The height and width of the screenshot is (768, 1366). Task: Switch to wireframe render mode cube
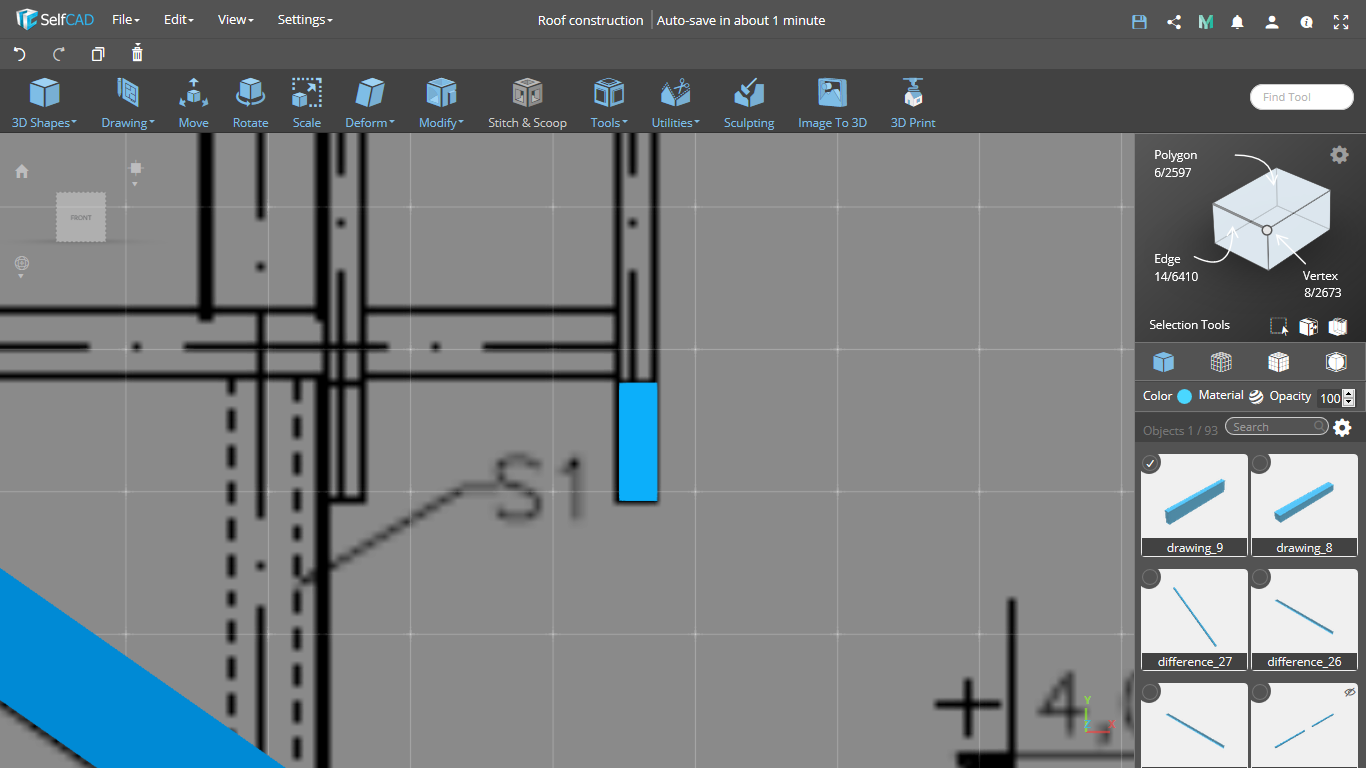pos(1221,362)
